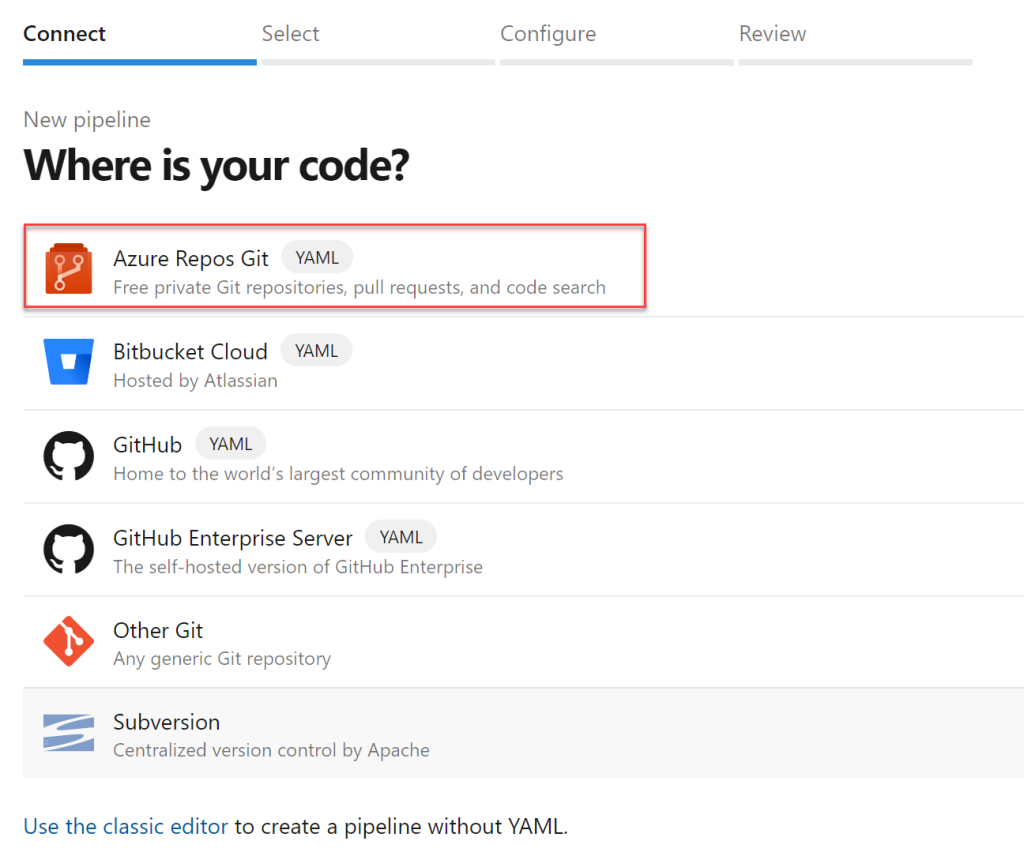The height and width of the screenshot is (856, 1024).
Task: Click the Subversion logo icon
Action: 68,733
